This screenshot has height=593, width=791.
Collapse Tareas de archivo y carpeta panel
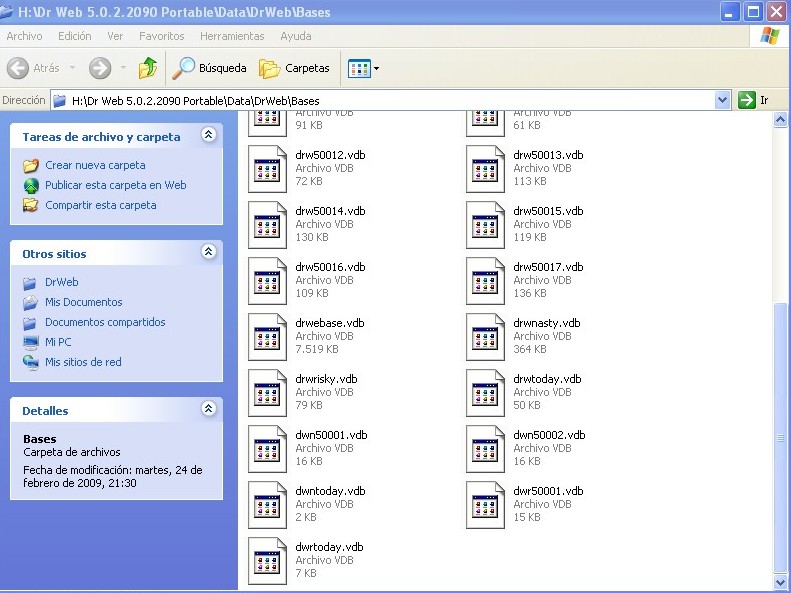208,135
